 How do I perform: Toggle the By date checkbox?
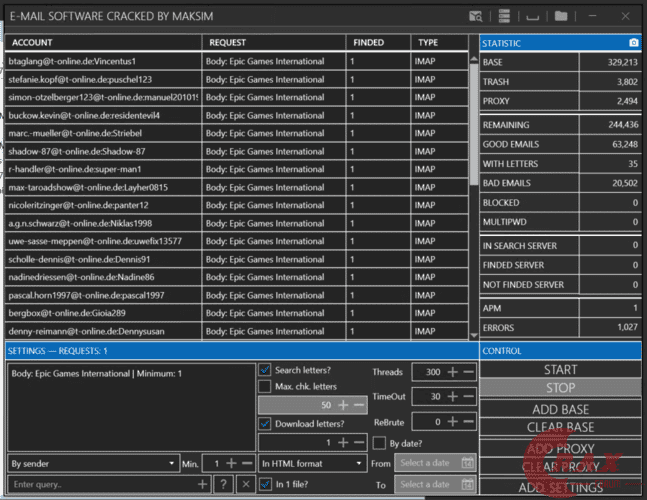379,443
